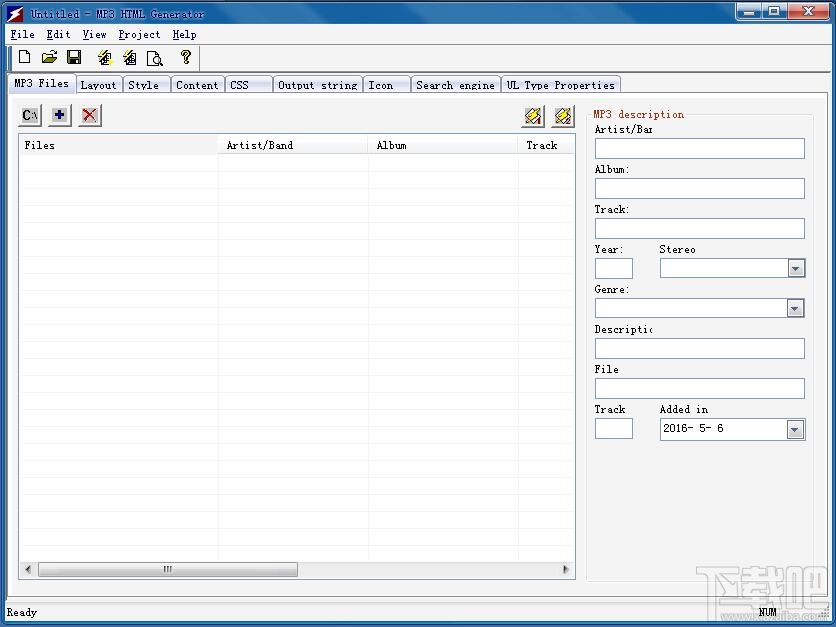Click the File input field

click(700, 388)
